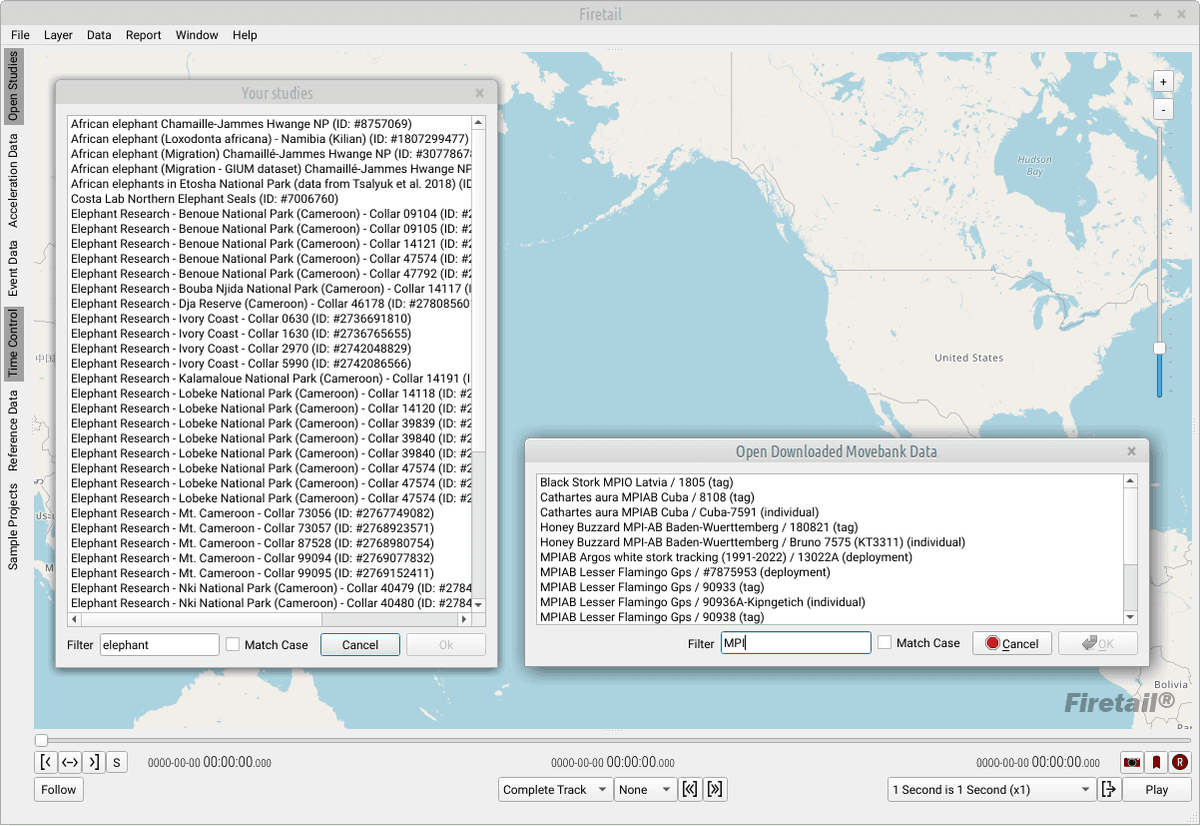Click the step backward track icon
This screenshot has width=1200, height=826.
tap(690, 789)
